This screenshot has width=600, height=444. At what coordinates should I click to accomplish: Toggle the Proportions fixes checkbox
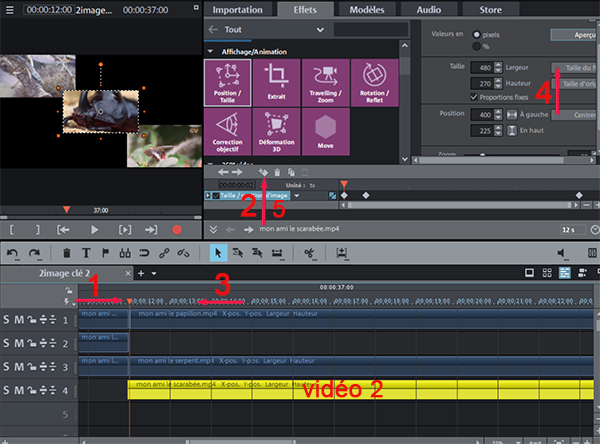click(474, 97)
